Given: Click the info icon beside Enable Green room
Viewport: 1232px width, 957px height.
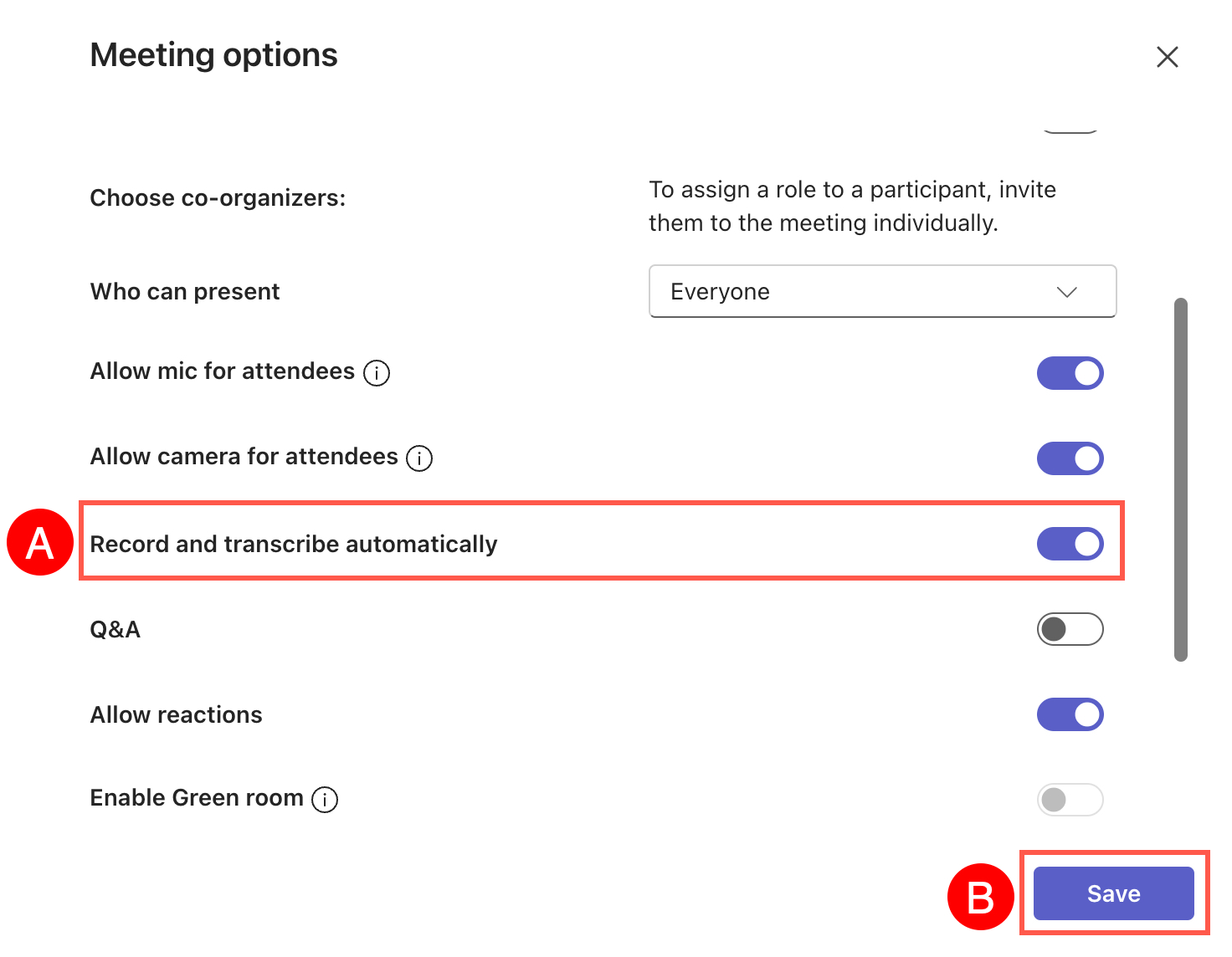Looking at the screenshot, I should pos(325,800).
